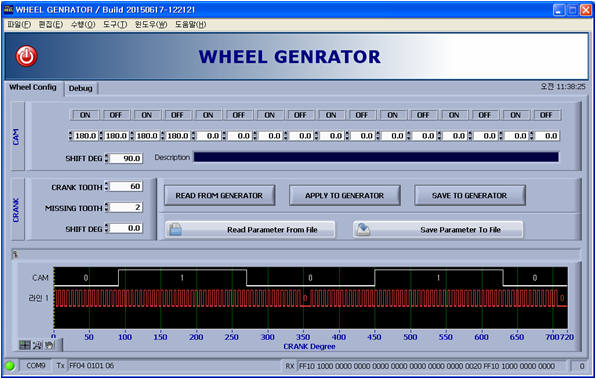
Task: Toggle the second OFF button in CAM row
Action: click(x=177, y=115)
